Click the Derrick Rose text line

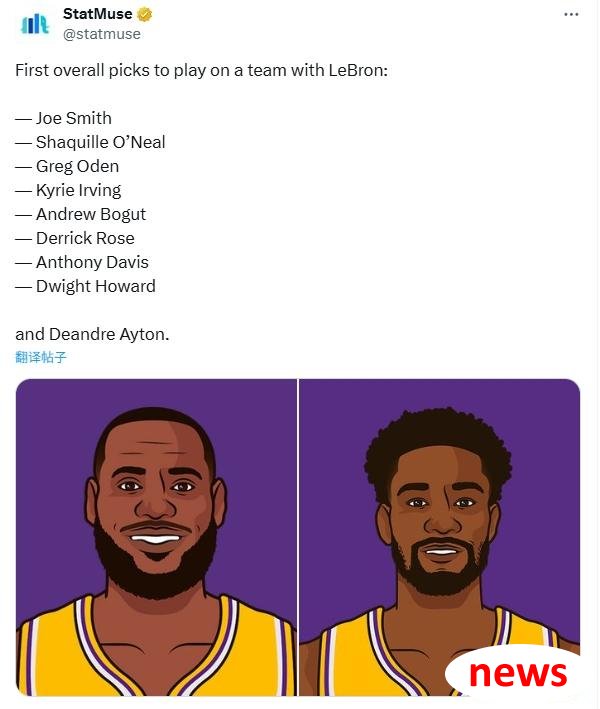pyautogui.click(x=75, y=238)
